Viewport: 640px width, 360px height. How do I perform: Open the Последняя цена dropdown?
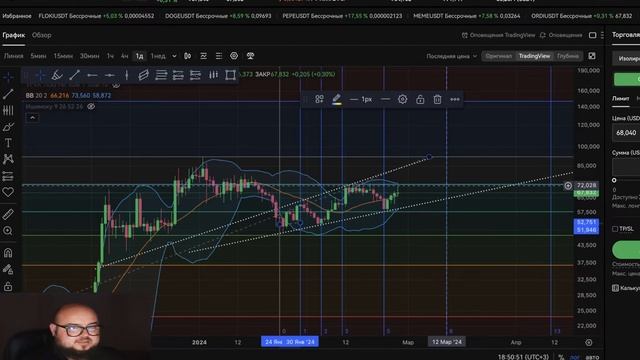451,56
